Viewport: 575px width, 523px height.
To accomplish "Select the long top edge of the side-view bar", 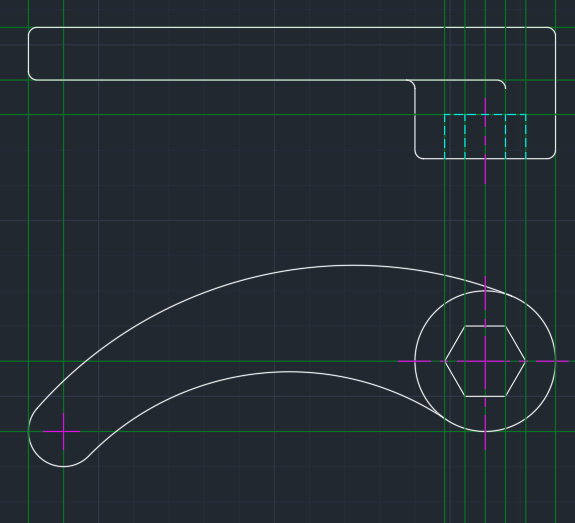I will [292, 27].
